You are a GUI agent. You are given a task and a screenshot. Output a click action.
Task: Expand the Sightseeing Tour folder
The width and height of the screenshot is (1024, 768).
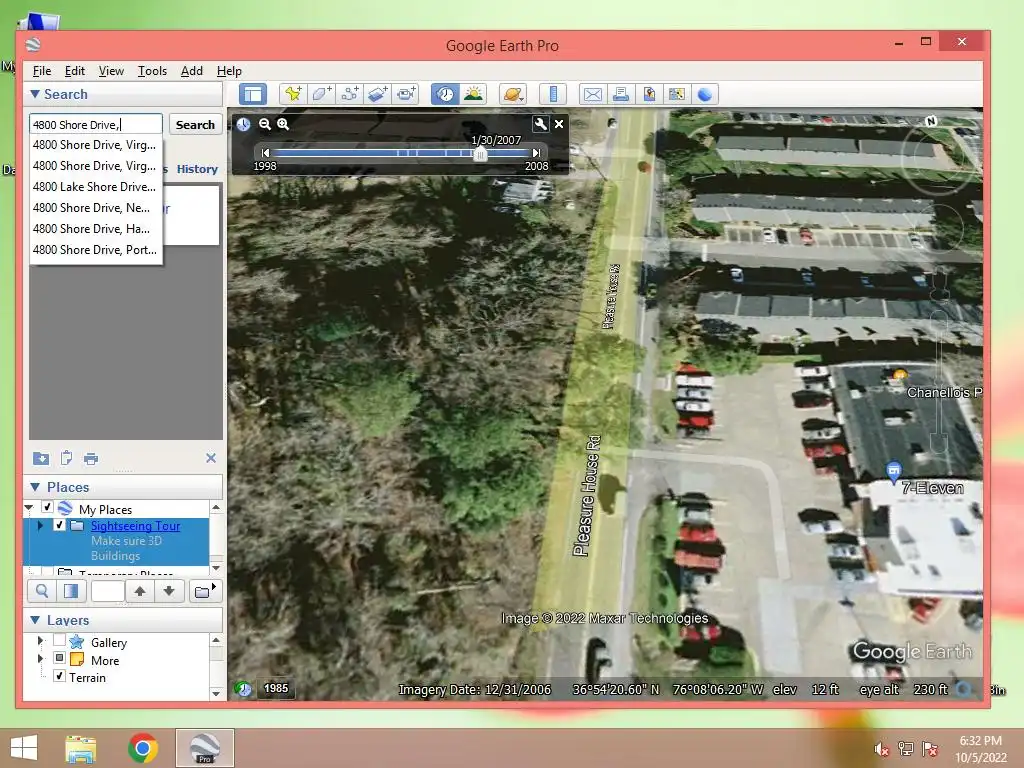tap(40, 525)
